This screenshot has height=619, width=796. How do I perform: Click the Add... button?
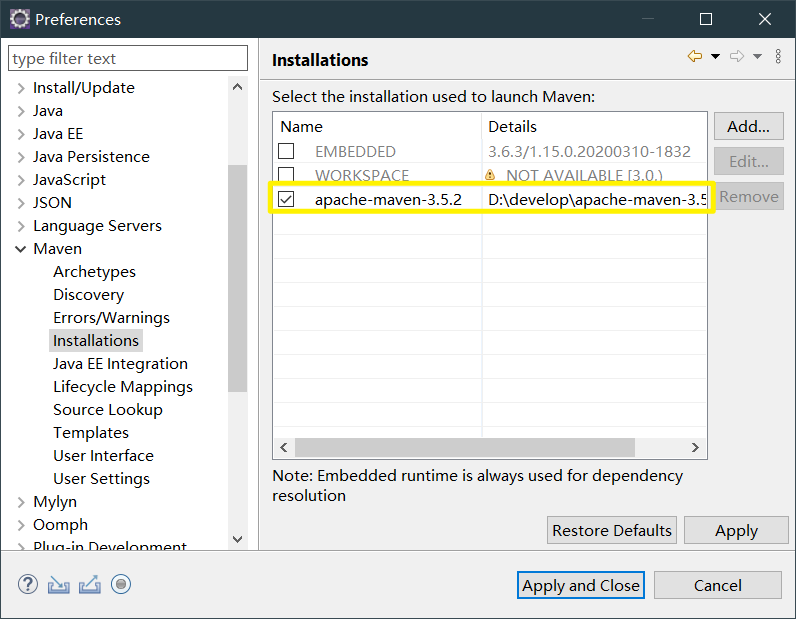[x=748, y=126]
